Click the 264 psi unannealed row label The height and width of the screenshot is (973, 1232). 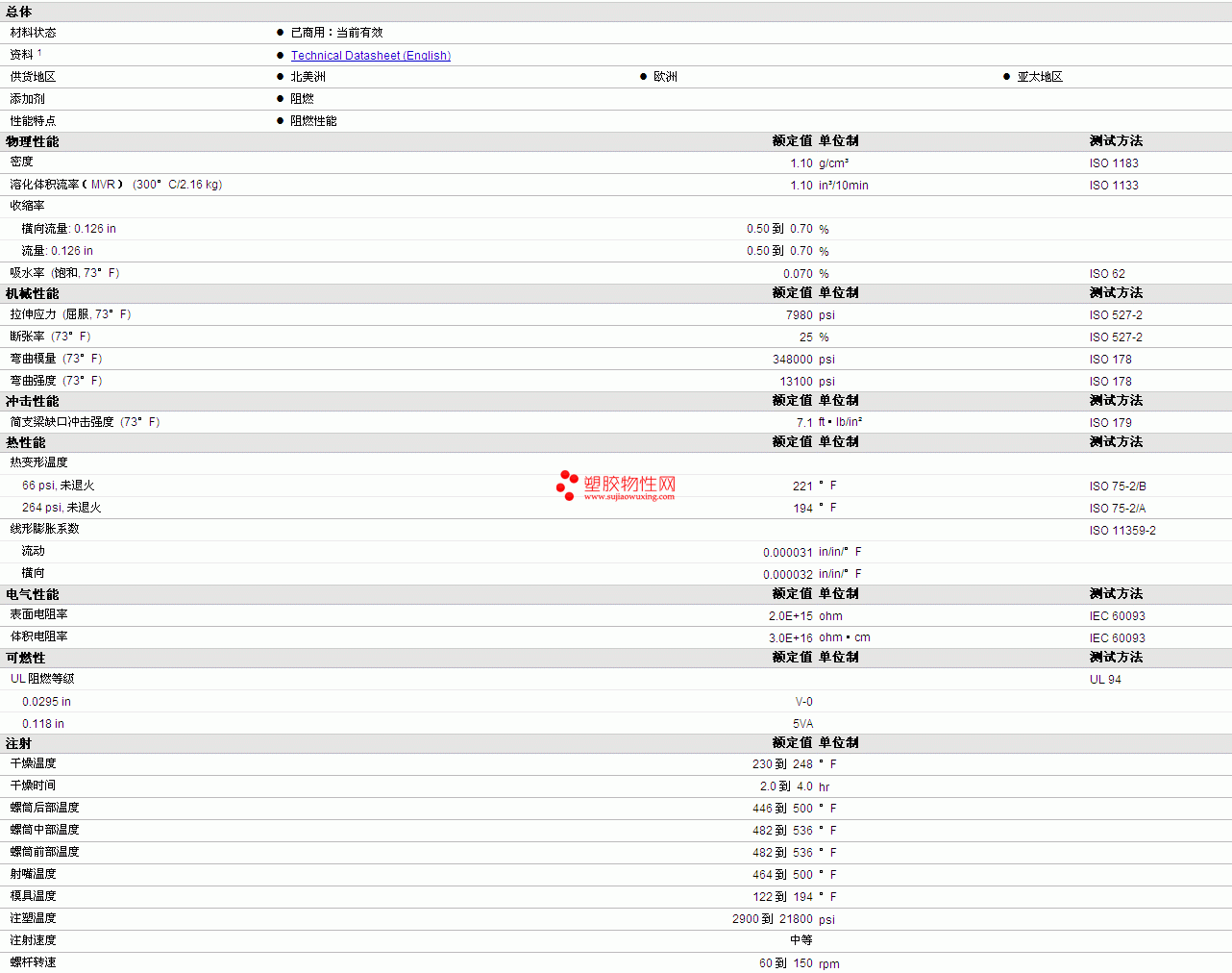click(x=62, y=508)
